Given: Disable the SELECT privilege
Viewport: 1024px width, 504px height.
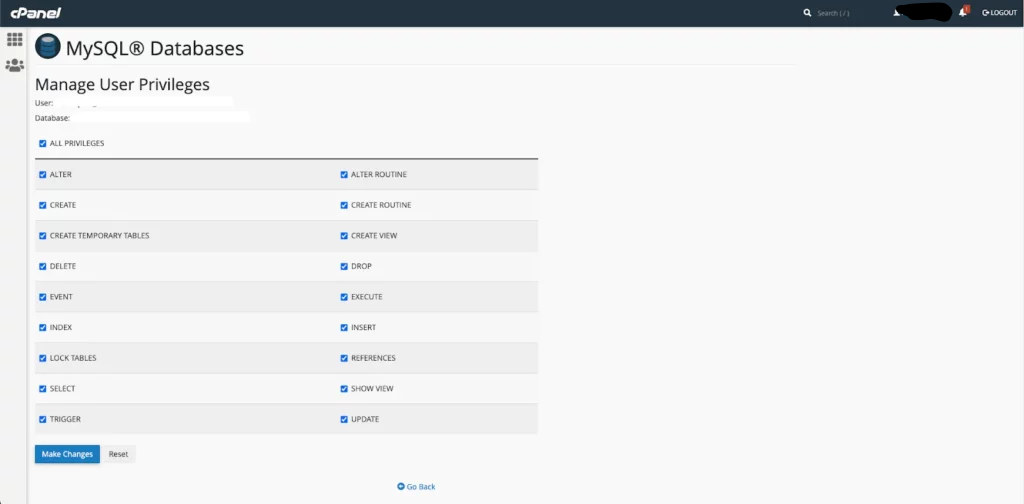Looking at the screenshot, I should pos(42,388).
